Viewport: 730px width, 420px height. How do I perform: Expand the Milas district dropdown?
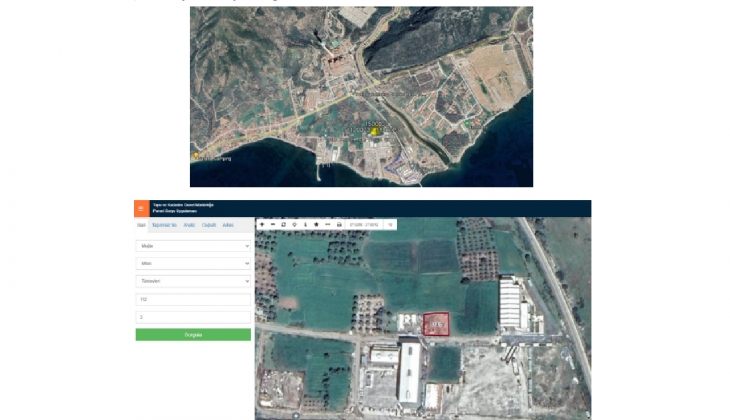tap(193, 263)
